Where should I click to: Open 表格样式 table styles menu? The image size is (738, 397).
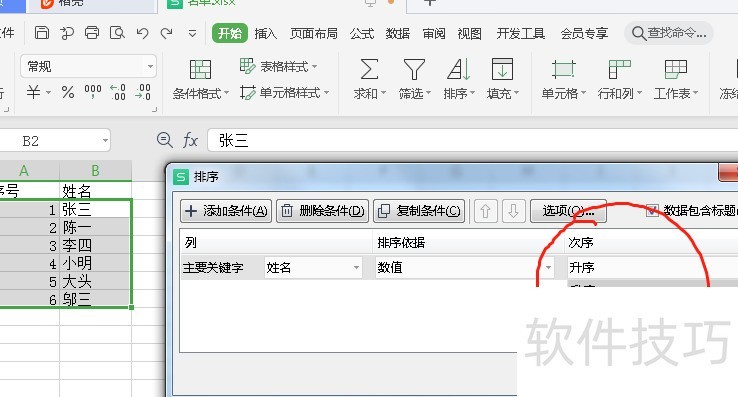click(279, 66)
